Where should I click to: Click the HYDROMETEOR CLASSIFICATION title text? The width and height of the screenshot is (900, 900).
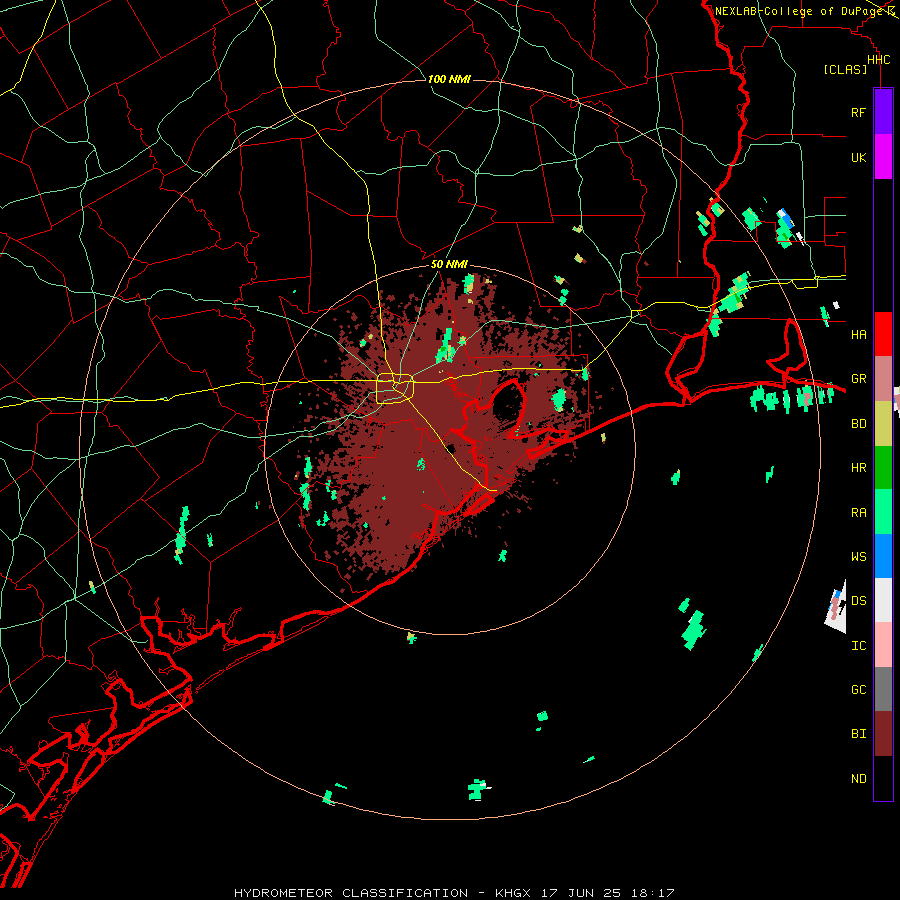(351, 893)
